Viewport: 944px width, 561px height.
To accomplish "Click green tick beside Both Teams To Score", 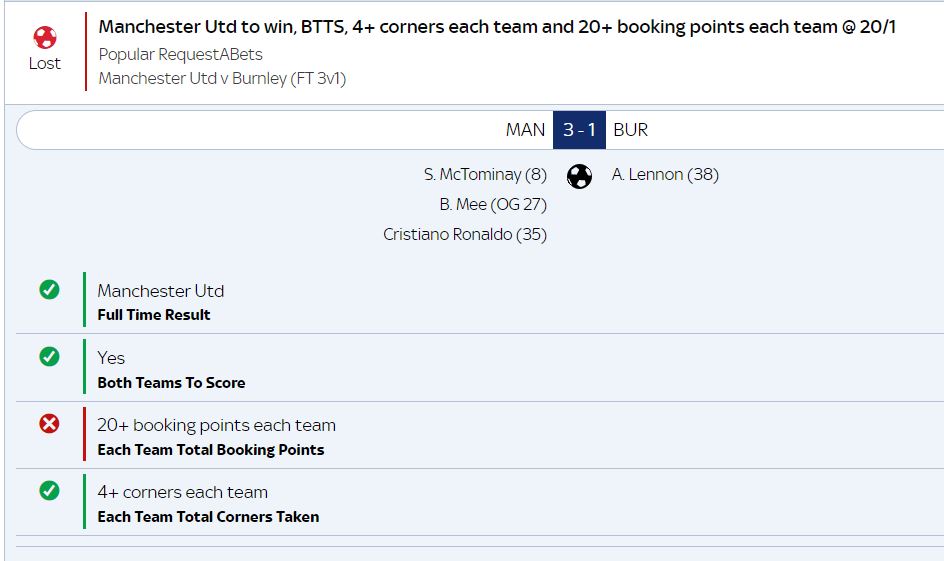I will (49, 356).
